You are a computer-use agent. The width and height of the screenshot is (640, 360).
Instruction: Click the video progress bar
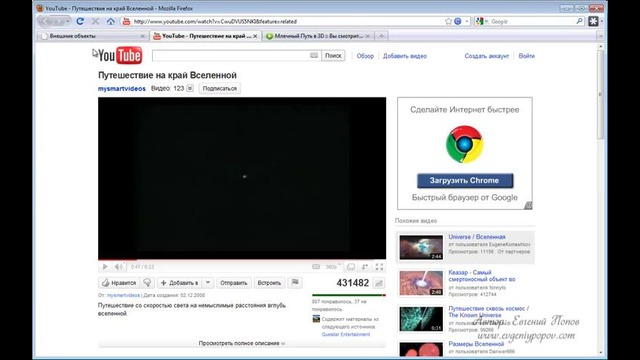point(242,260)
